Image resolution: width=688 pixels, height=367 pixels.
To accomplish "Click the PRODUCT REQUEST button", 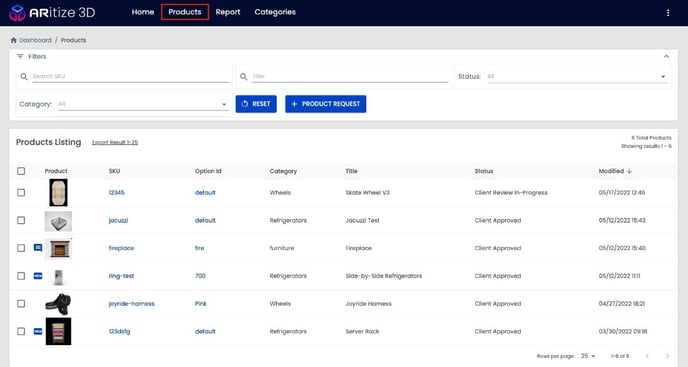I will (326, 104).
